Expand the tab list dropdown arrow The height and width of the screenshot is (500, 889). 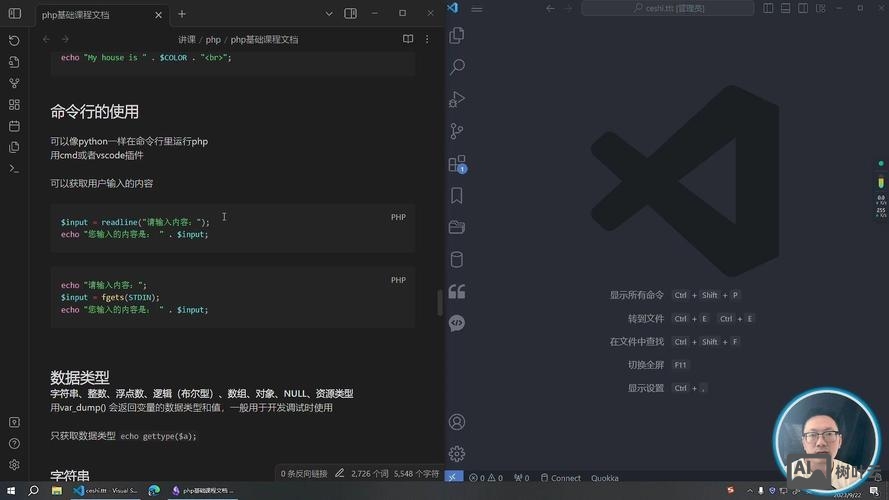click(x=329, y=14)
